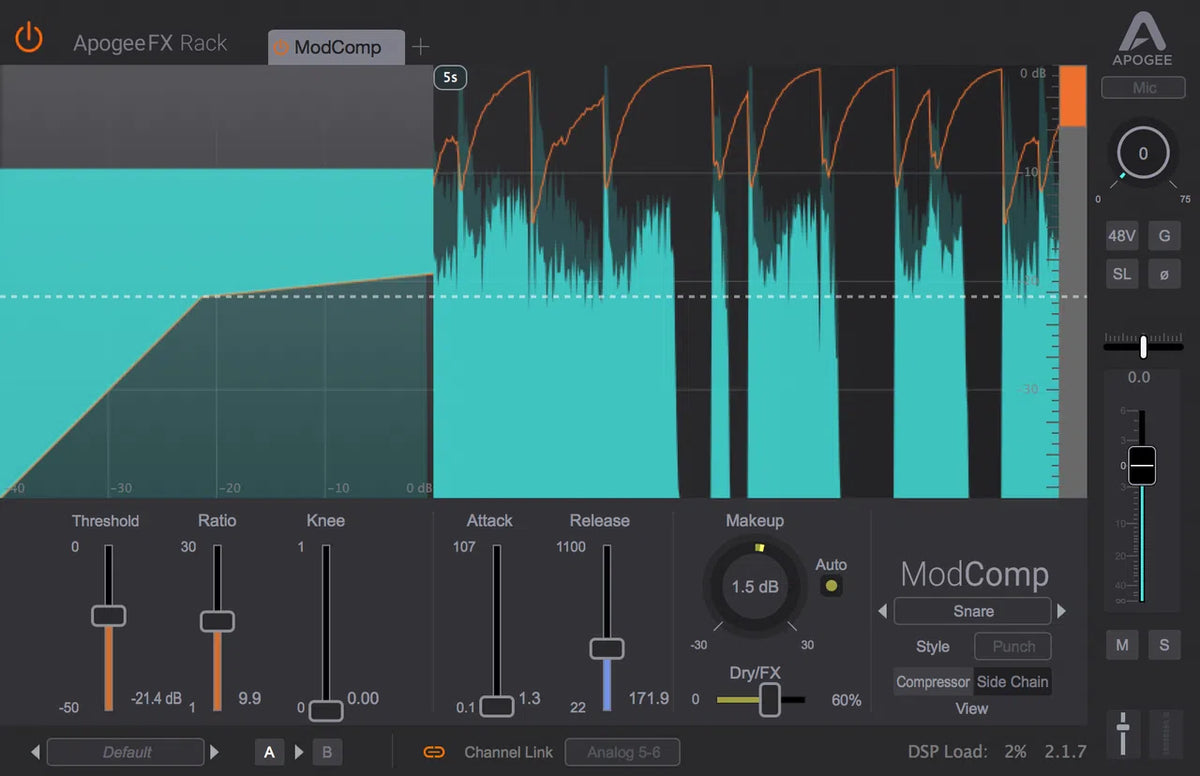Click the plus to add a new plugin
The image size is (1200, 776).
coord(420,45)
